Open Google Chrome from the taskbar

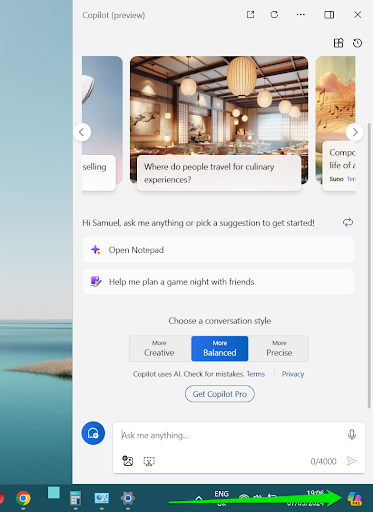pyautogui.click(x=23, y=499)
